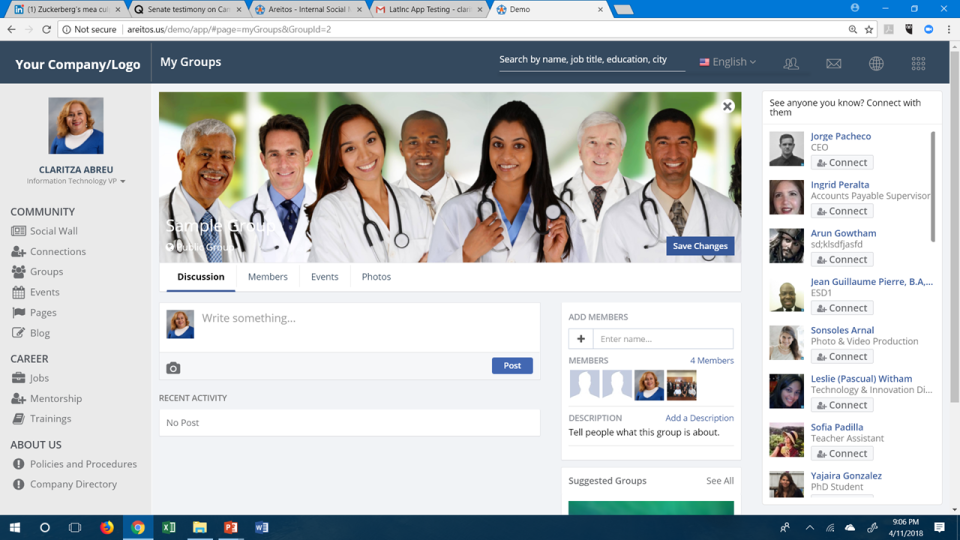Viewport: 960px width, 540px height.
Task: Click Claritza Abreu's profile photo
Action: pyautogui.click(x=76, y=126)
